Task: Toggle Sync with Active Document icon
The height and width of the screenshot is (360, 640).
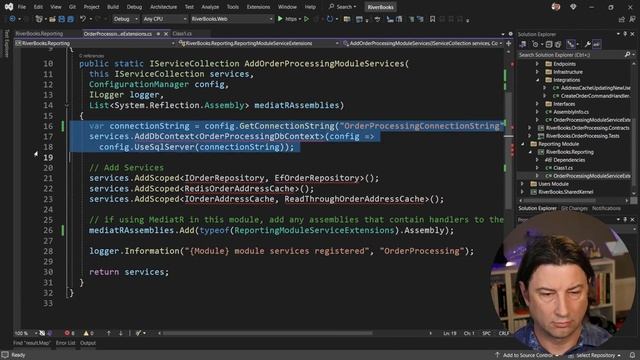Action: (571, 44)
